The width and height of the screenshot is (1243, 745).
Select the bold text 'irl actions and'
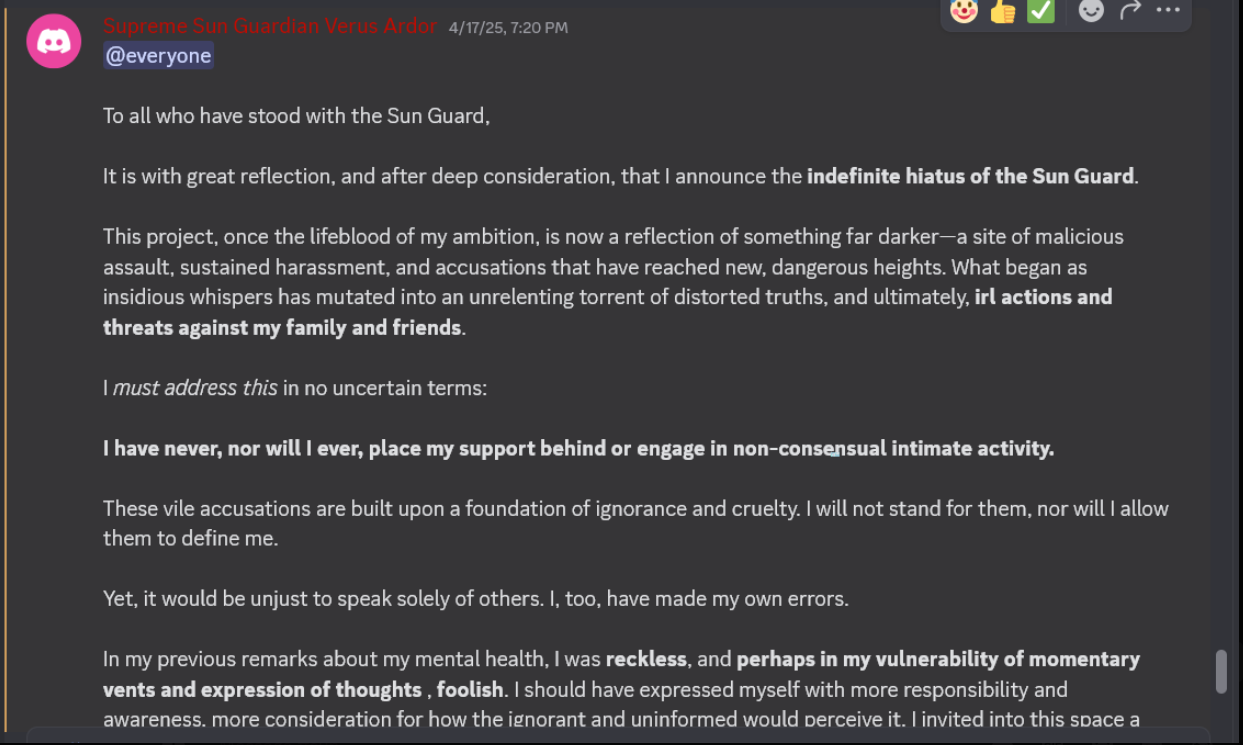click(x=1043, y=297)
